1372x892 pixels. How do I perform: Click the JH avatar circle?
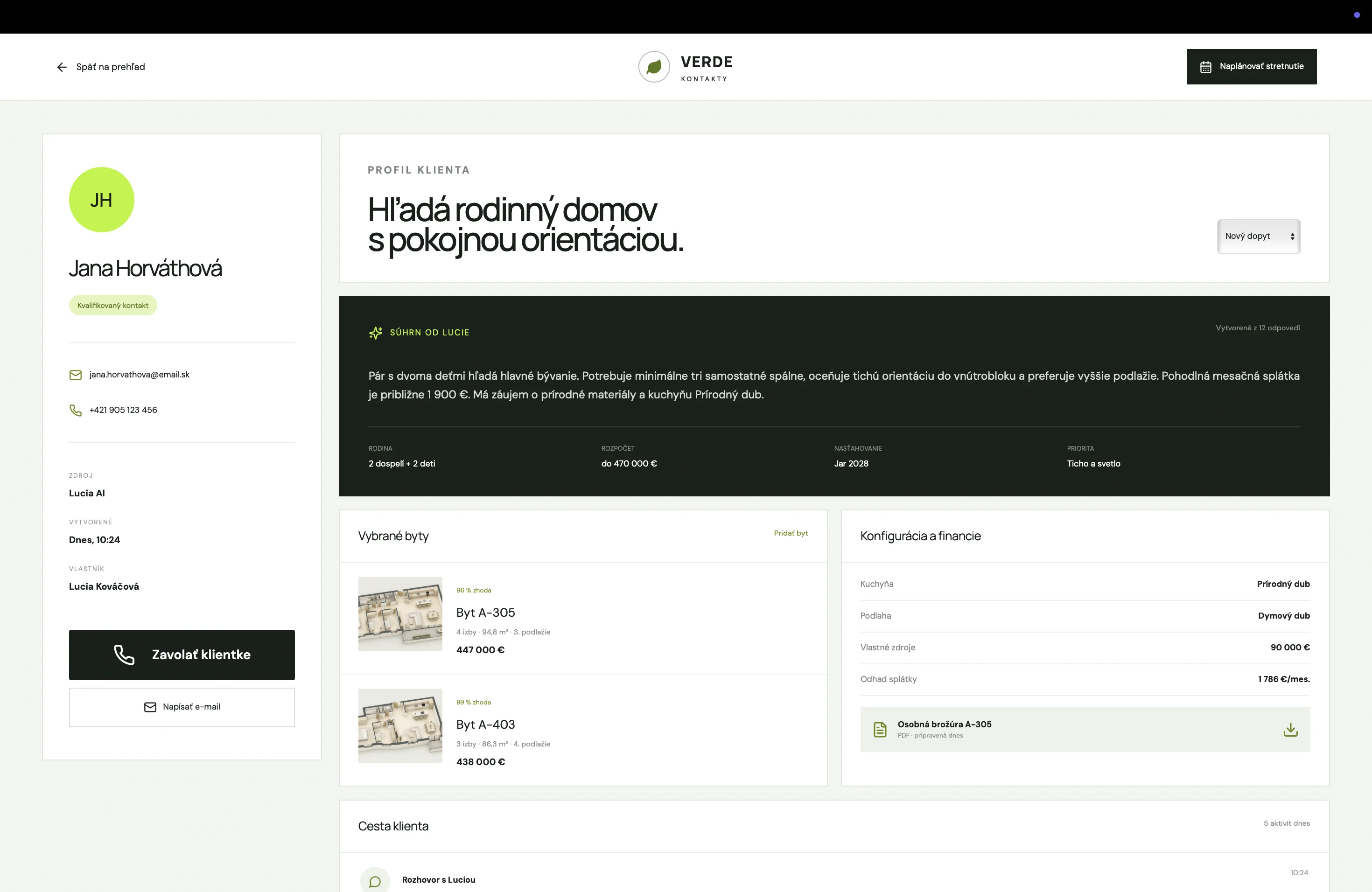101,199
